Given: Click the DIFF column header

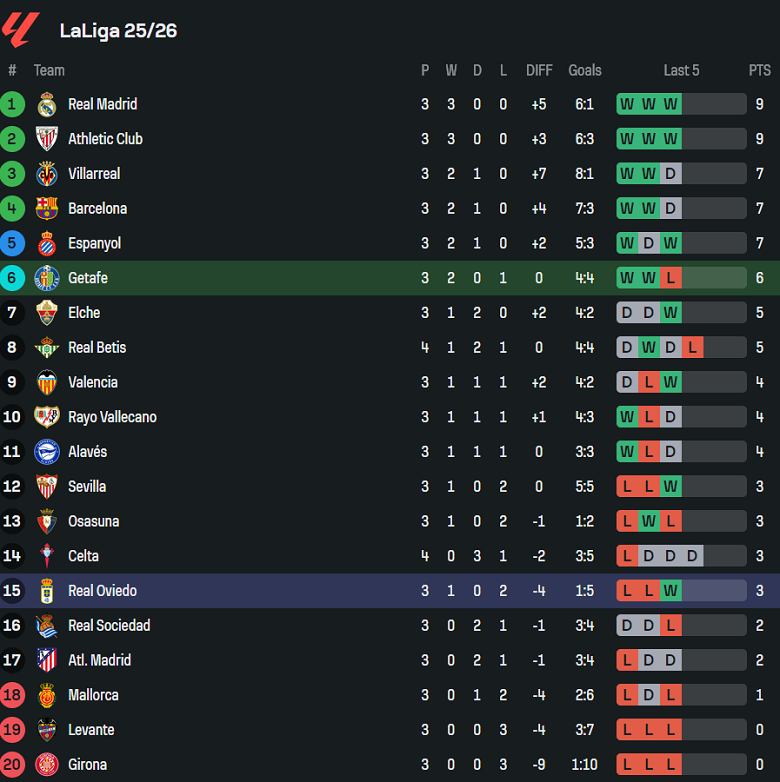Looking at the screenshot, I should 539,70.
